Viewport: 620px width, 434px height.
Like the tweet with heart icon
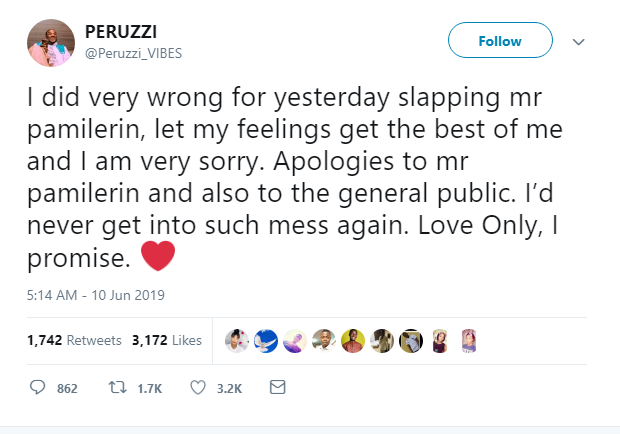[x=198, y=387]
